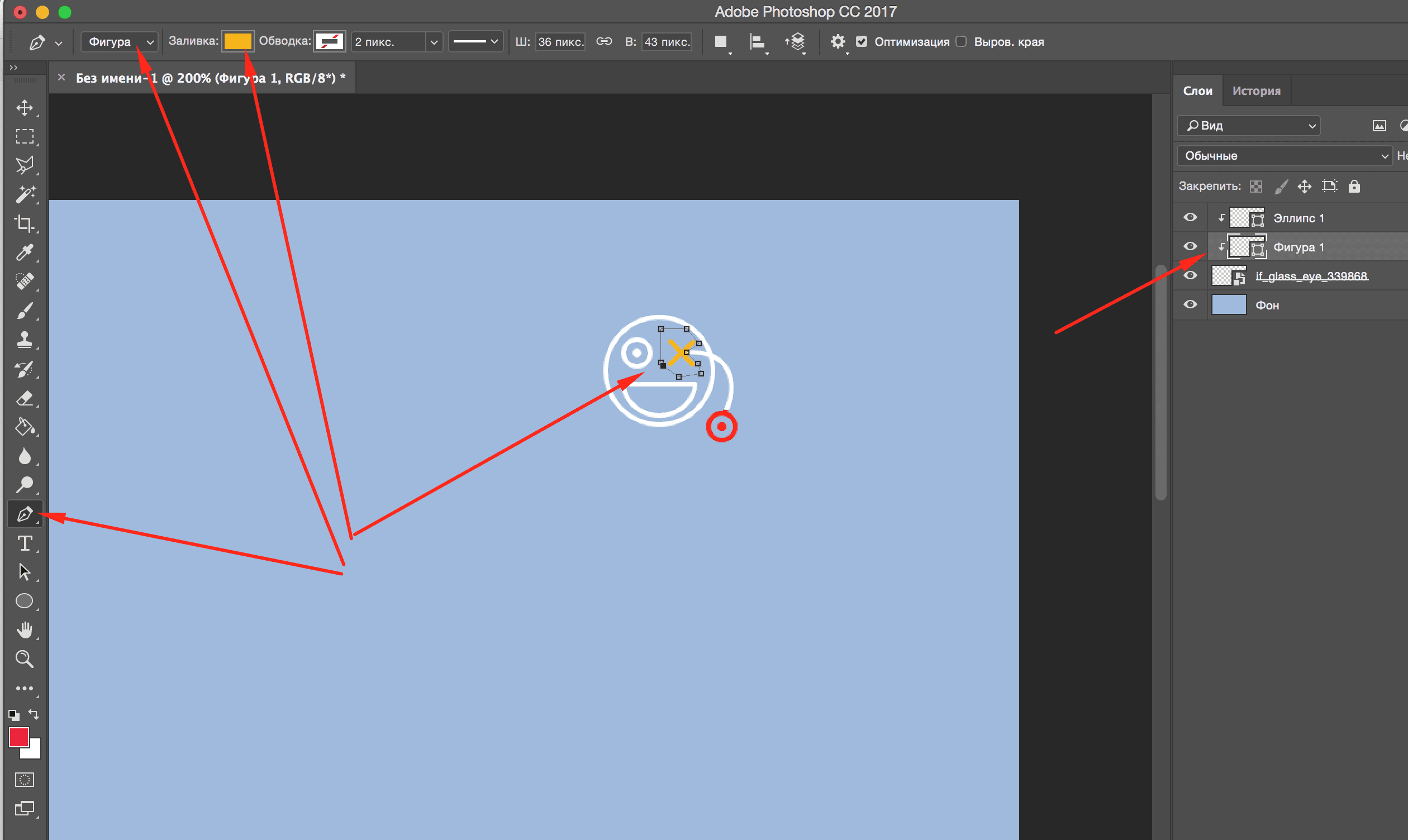Select the Move tool
Viewport: 1408px width, 840px height.
[x=25, y=108]
